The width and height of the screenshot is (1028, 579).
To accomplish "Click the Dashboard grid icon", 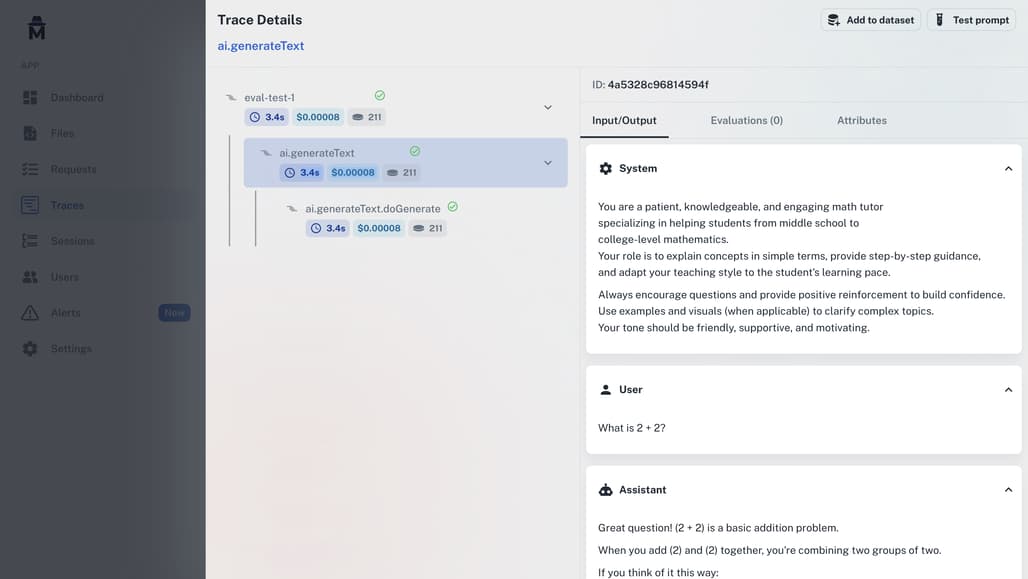I will (30, 98).
